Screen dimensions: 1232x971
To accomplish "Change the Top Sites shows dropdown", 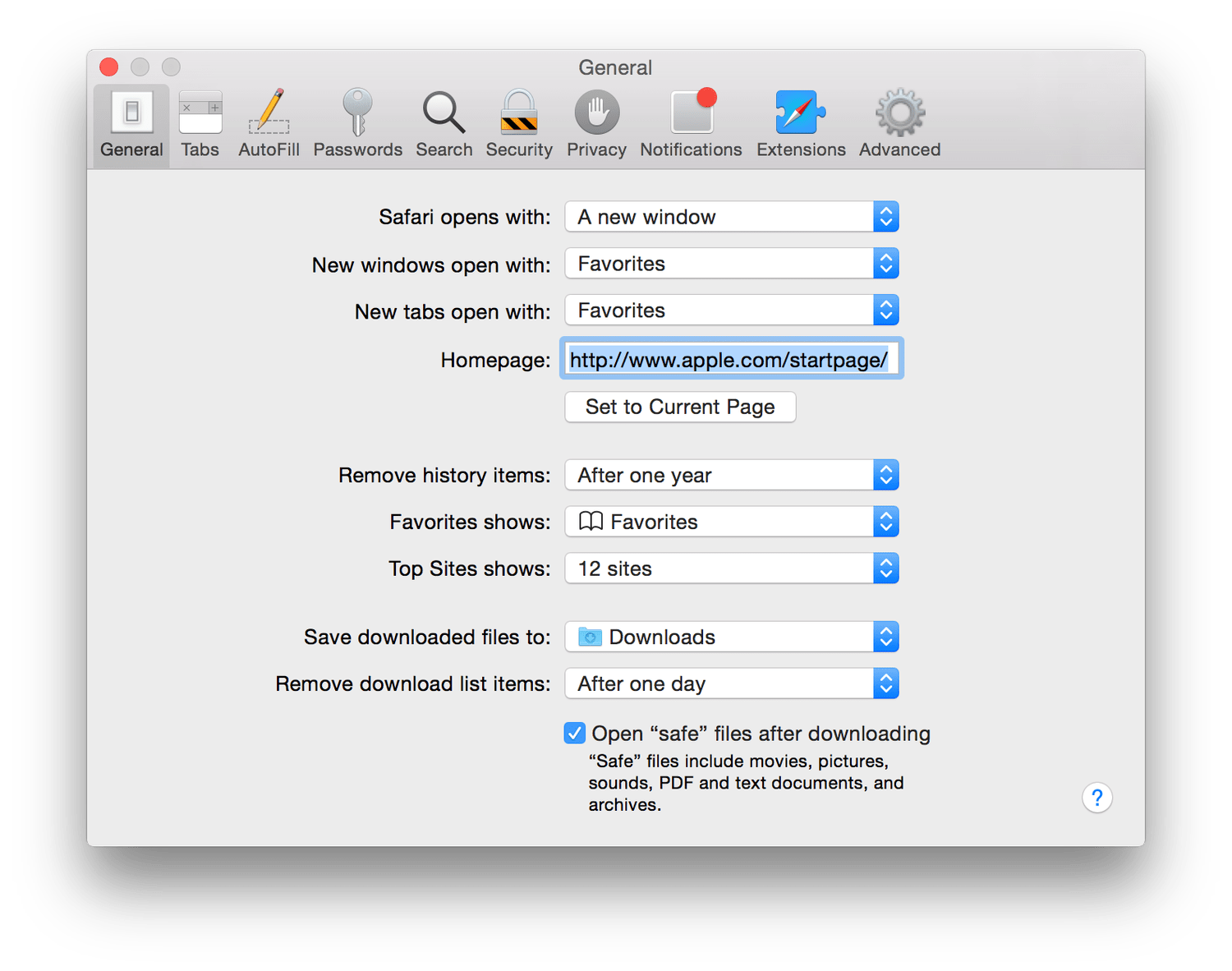I will pos(732,568).
